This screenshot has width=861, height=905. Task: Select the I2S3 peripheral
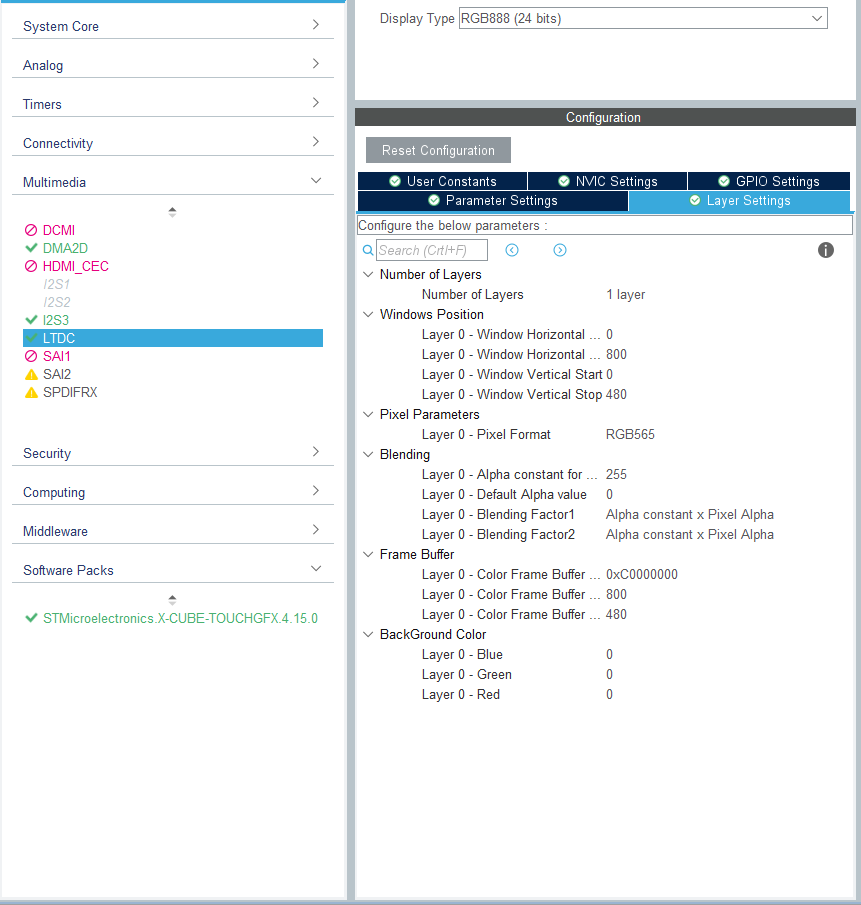coord(56,320)
